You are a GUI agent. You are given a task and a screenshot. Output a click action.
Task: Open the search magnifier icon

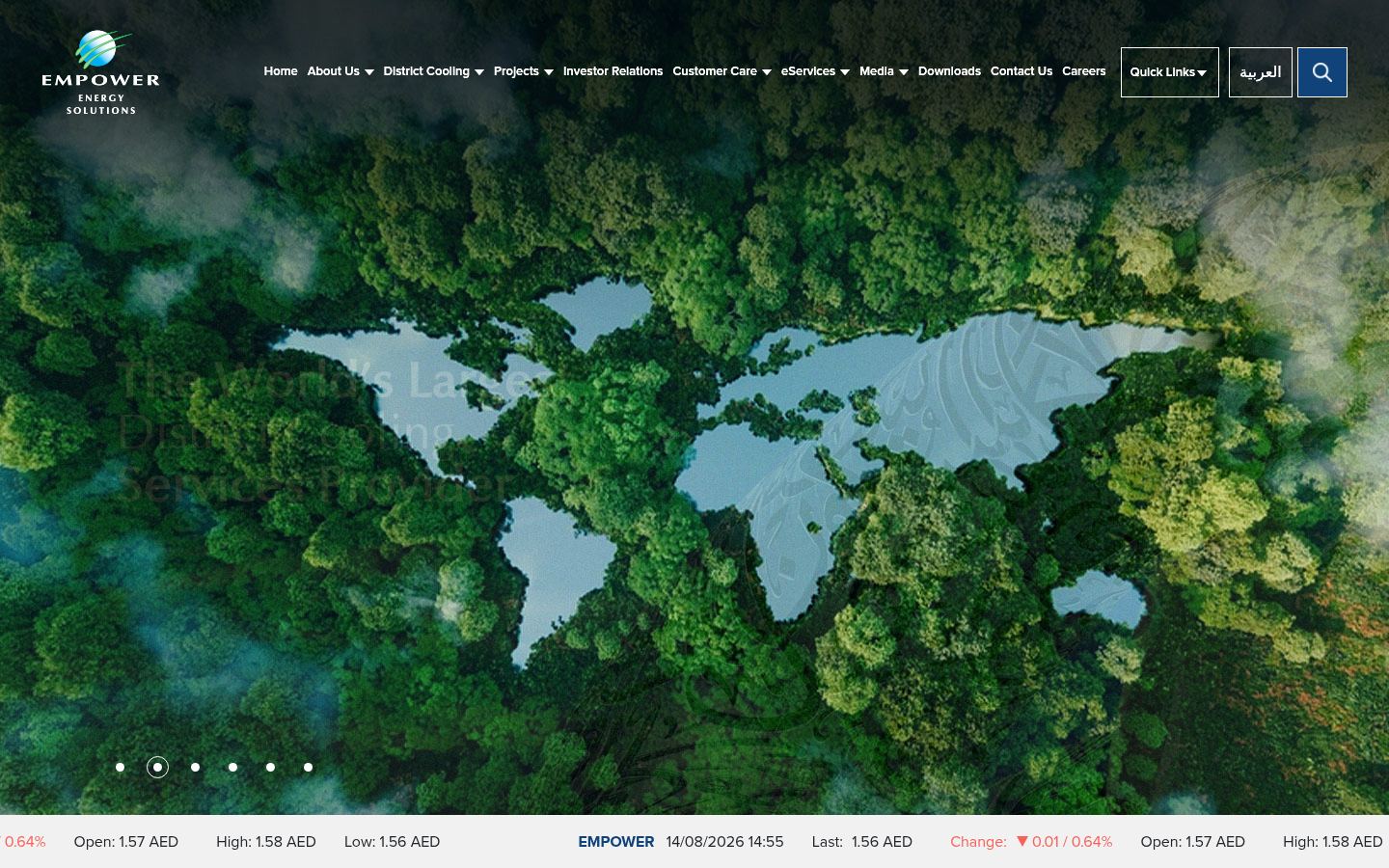[1321, 72]
